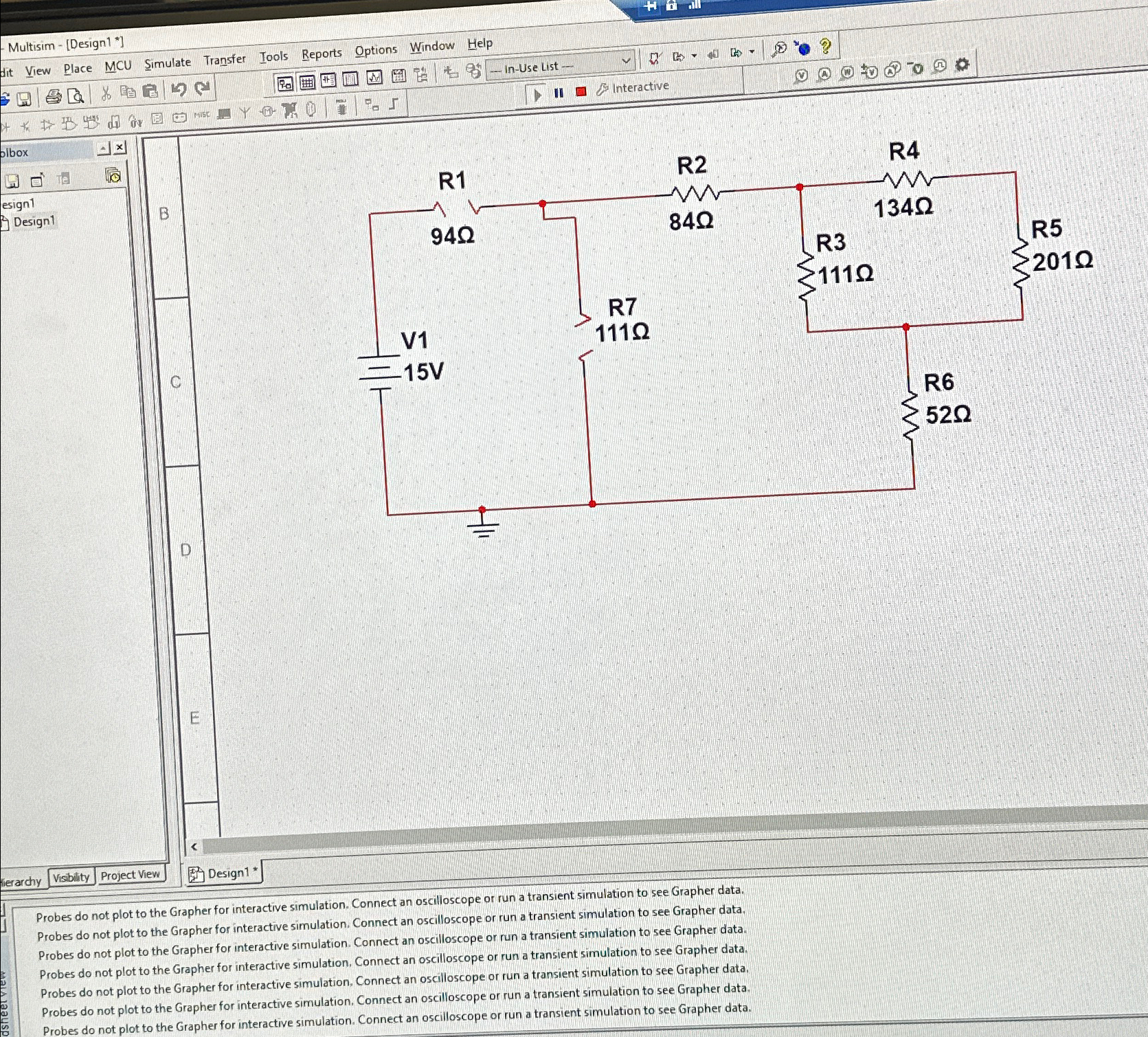Open the recent designs icon in toolbox
The height and width of the screenshot is (1037, 1148).
pyautogui.click(x=113, y=176)
